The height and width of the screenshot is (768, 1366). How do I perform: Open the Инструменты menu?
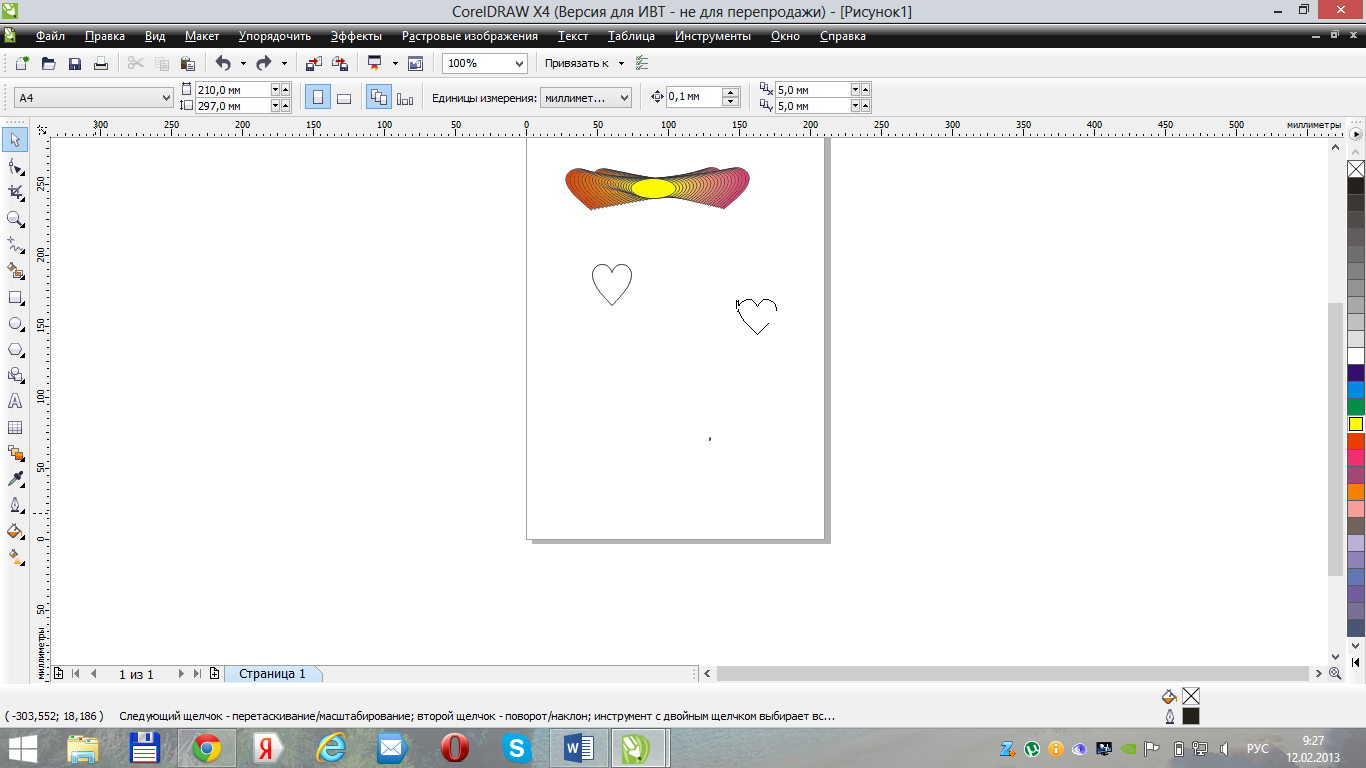[713, 36]
